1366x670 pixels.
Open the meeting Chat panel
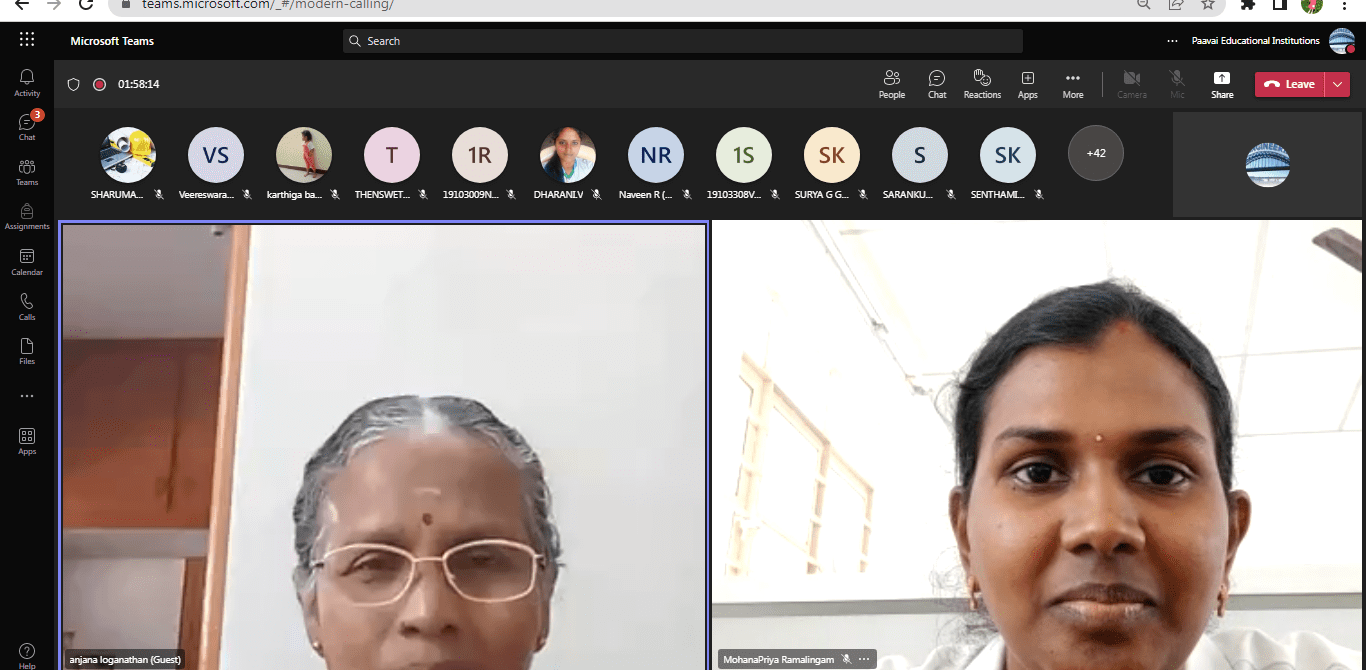[x=936, y=84]
